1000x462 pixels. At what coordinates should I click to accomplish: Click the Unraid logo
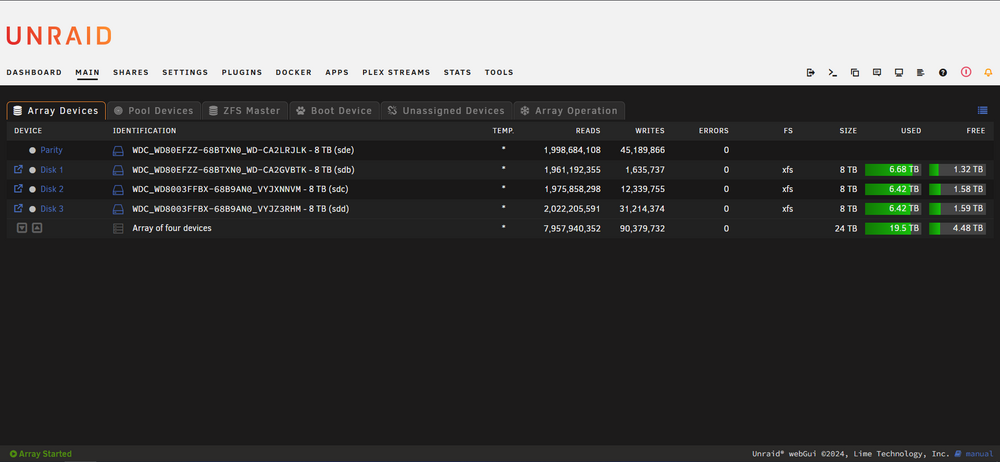59,36
